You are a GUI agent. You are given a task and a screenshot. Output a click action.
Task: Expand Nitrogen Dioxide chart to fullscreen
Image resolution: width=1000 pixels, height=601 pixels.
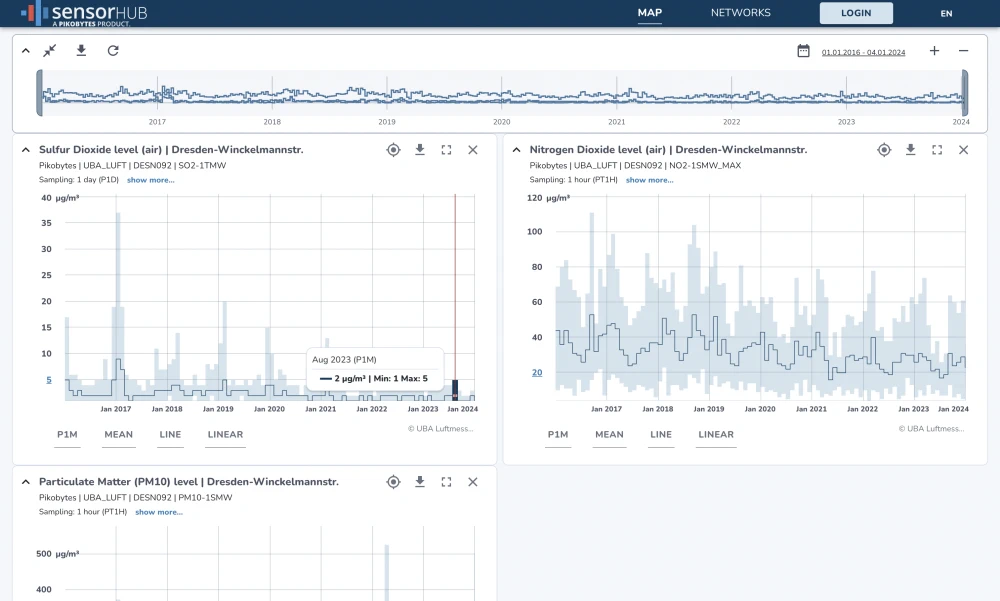[937, 150]
